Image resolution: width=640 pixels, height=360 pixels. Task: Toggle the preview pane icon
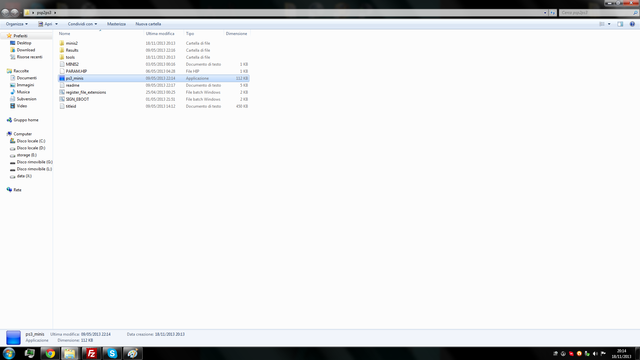coord(620,24)
